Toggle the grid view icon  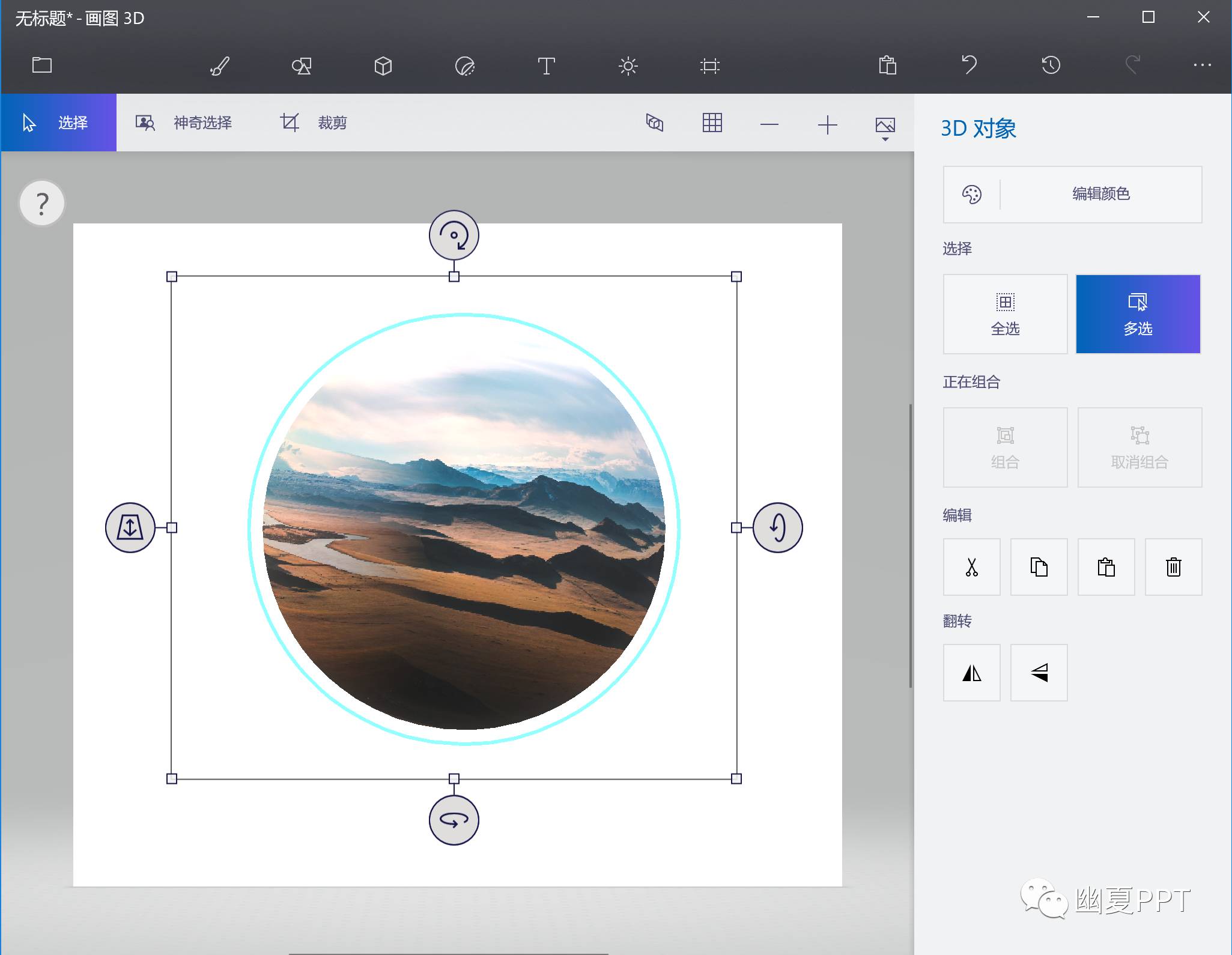pyautogui.click(x=712, y=123)
